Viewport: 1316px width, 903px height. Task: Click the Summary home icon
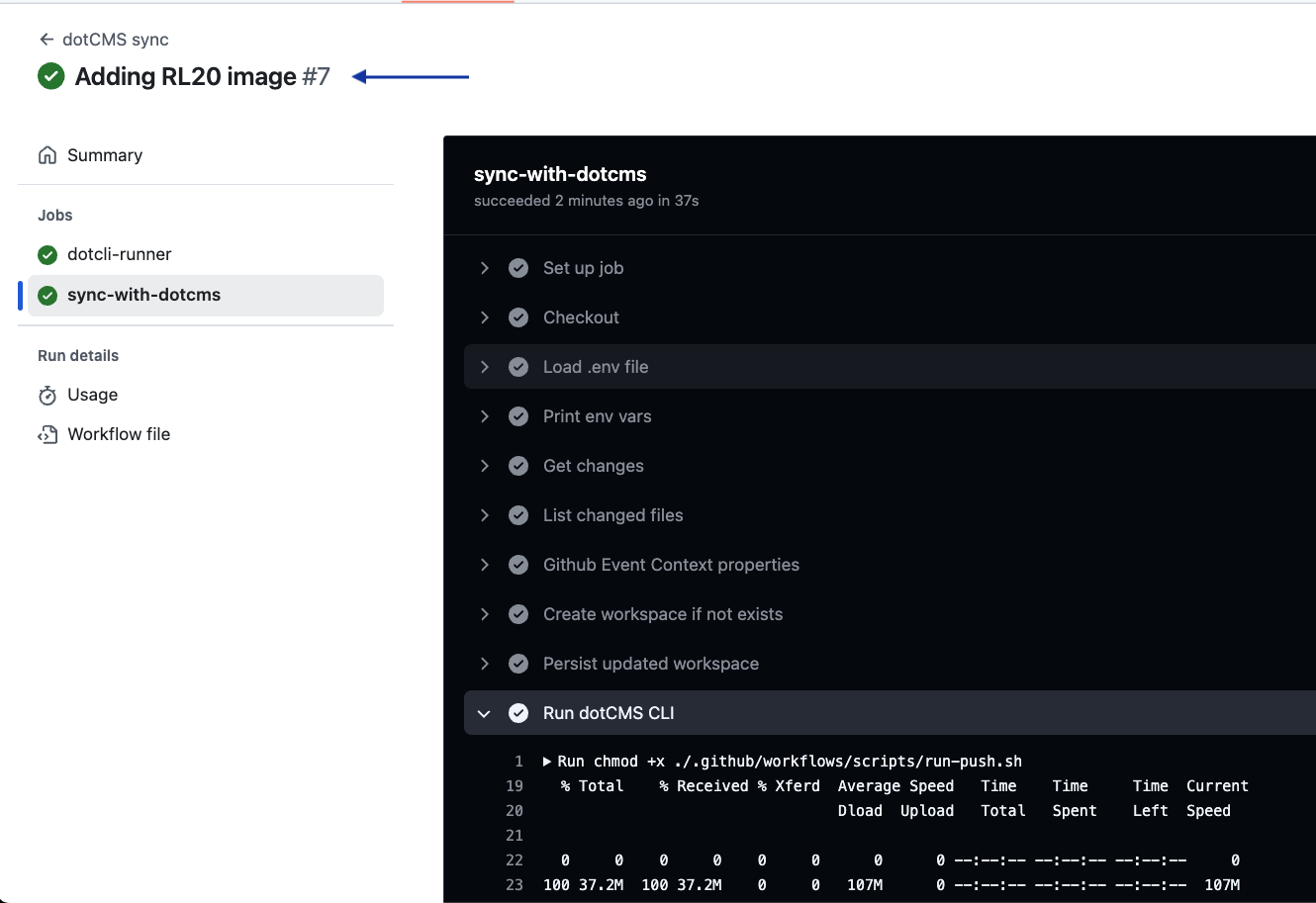pyautogui.click(x=47, y=155)
